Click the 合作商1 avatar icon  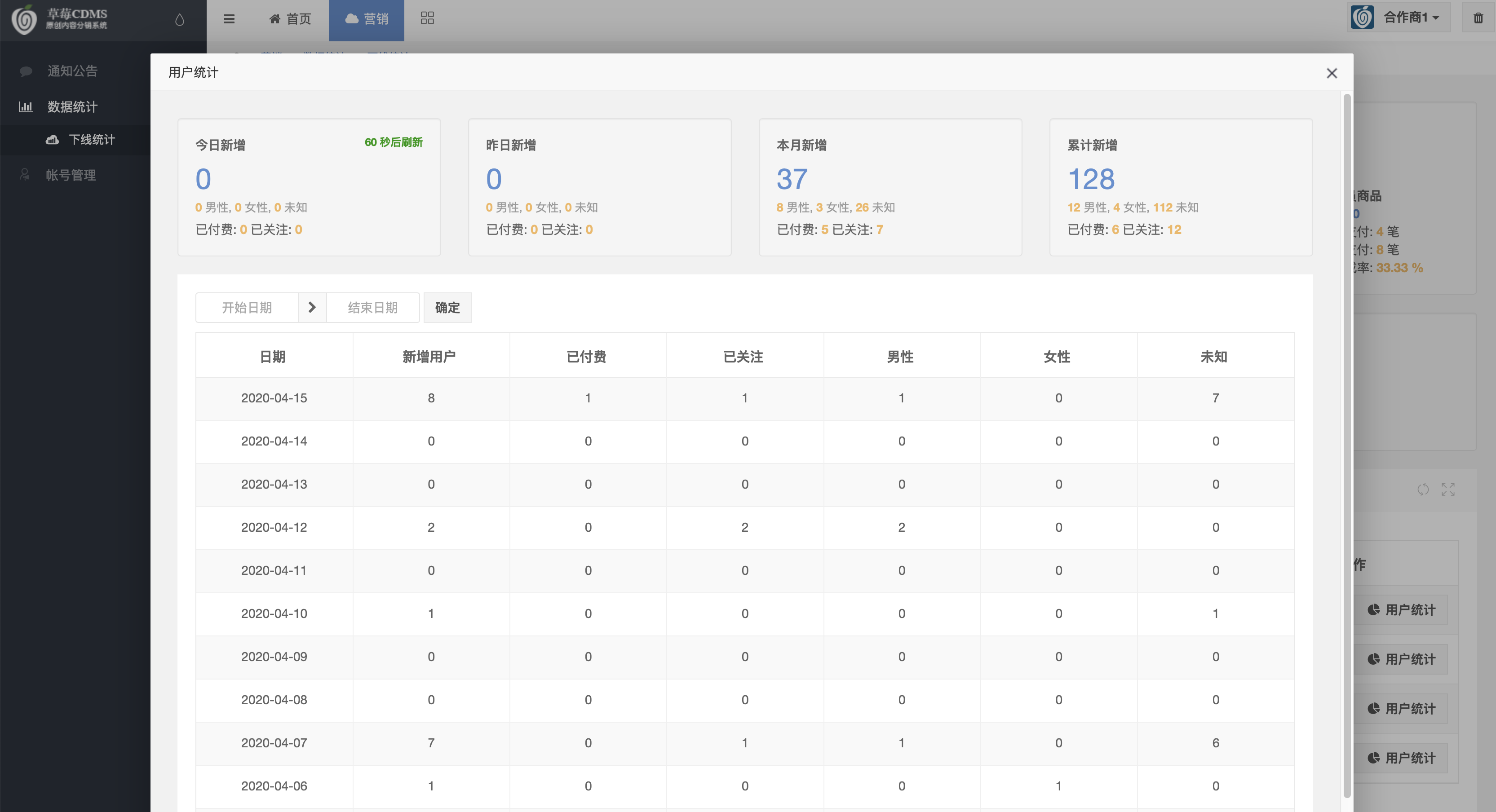click(1363, 18)
